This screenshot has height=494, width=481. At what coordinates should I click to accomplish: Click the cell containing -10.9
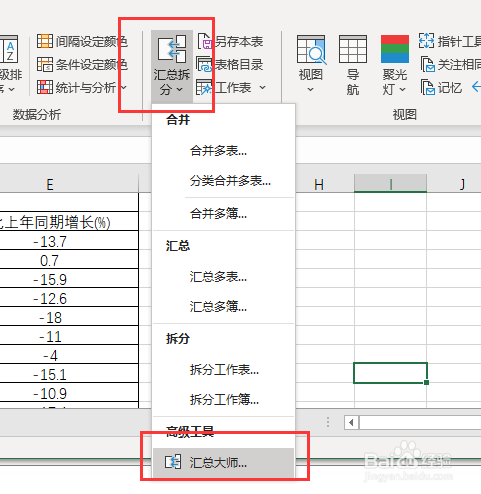(69, 393)
